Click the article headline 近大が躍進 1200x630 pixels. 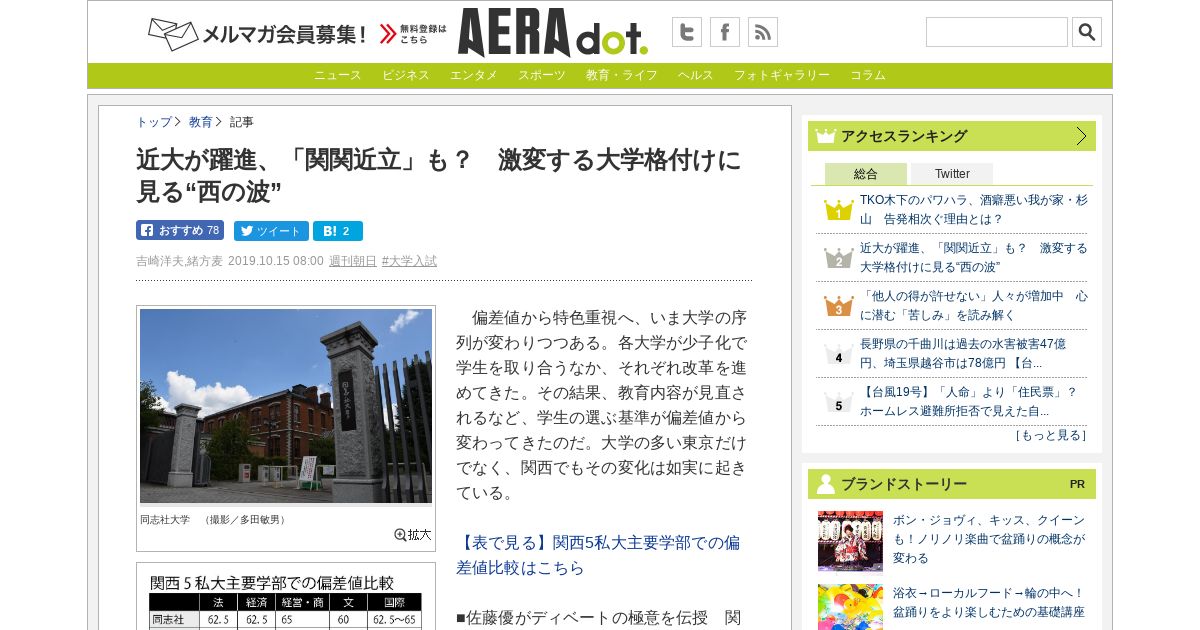(439, 175)
